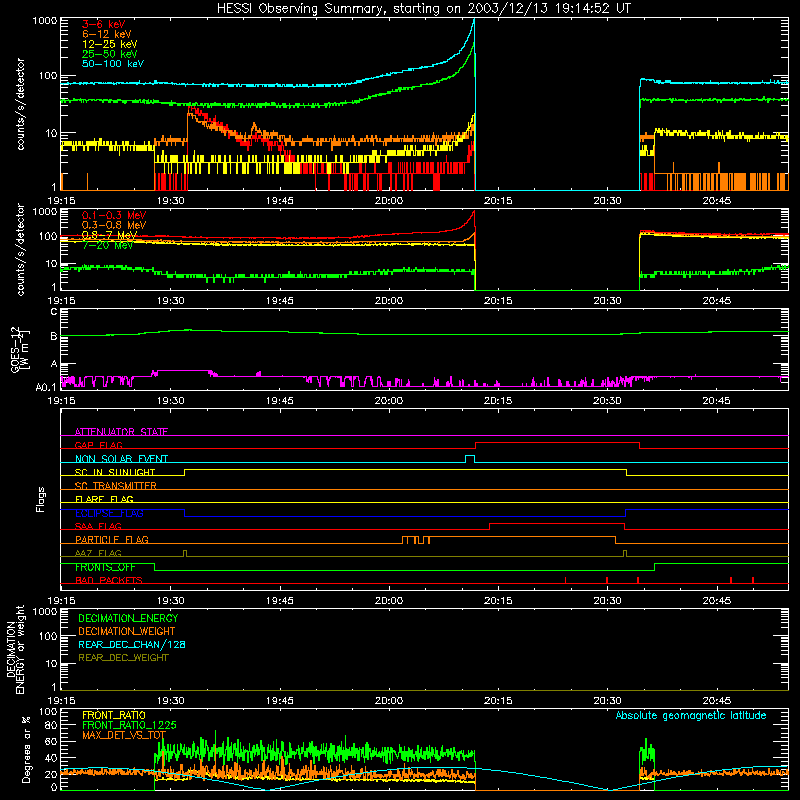Screen dimensions: 800x800
Task: Click the A0.1 level label on GOES plot
Action: [x=46, y=388]
